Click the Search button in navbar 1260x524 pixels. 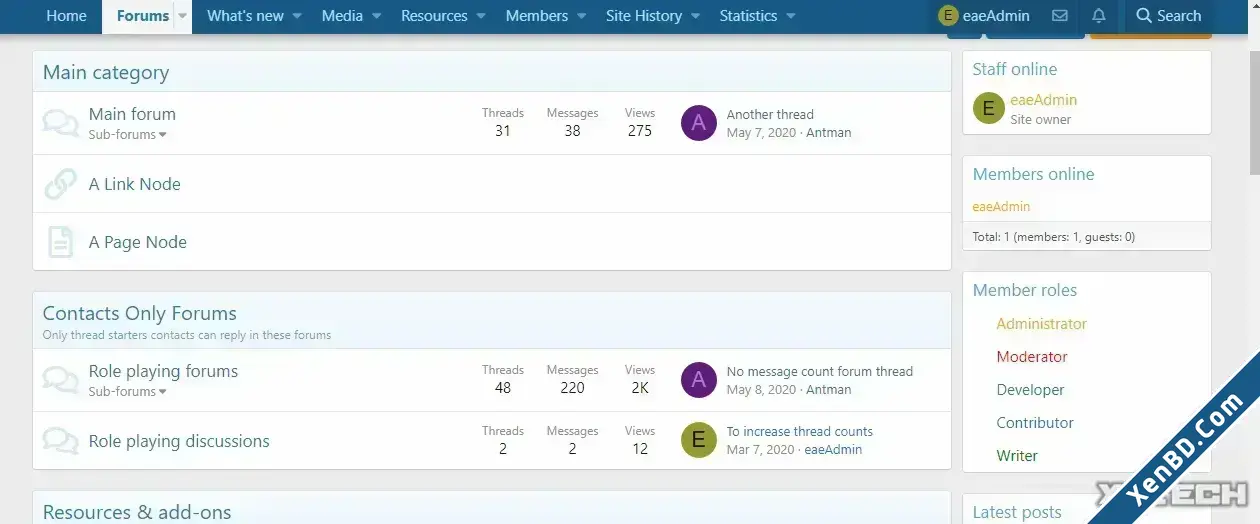click(x=1169, y=16)
